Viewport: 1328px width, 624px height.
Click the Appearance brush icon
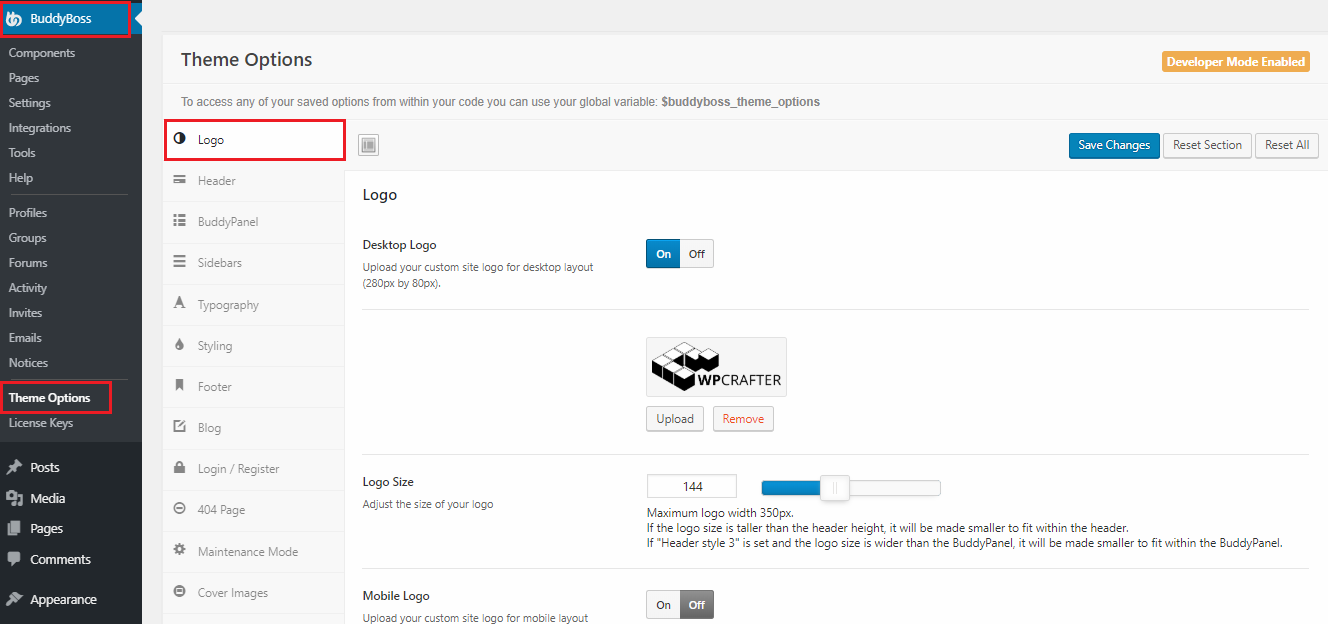tap(14, 599)
